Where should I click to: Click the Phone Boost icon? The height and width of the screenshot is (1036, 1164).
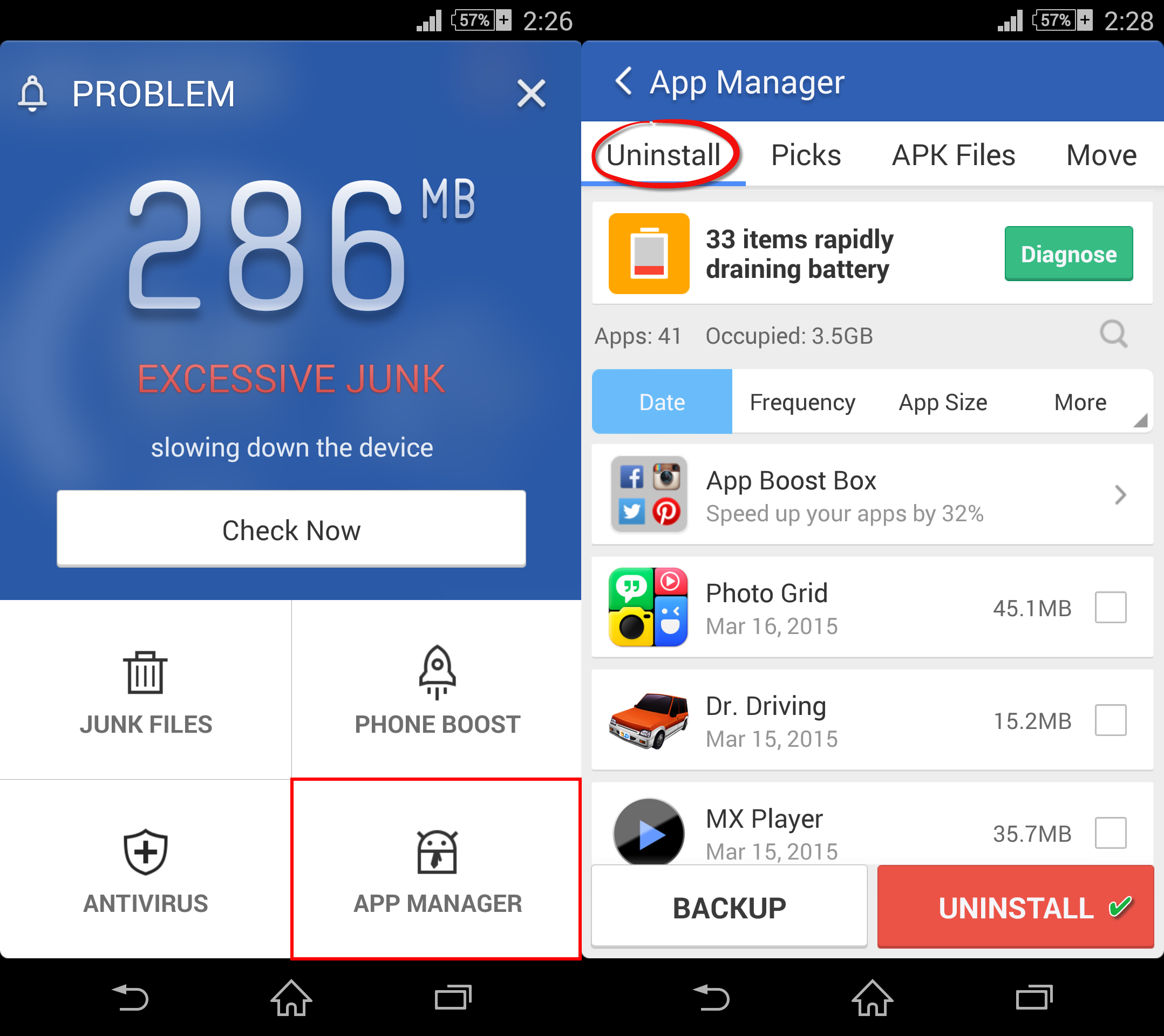[437, 672]
